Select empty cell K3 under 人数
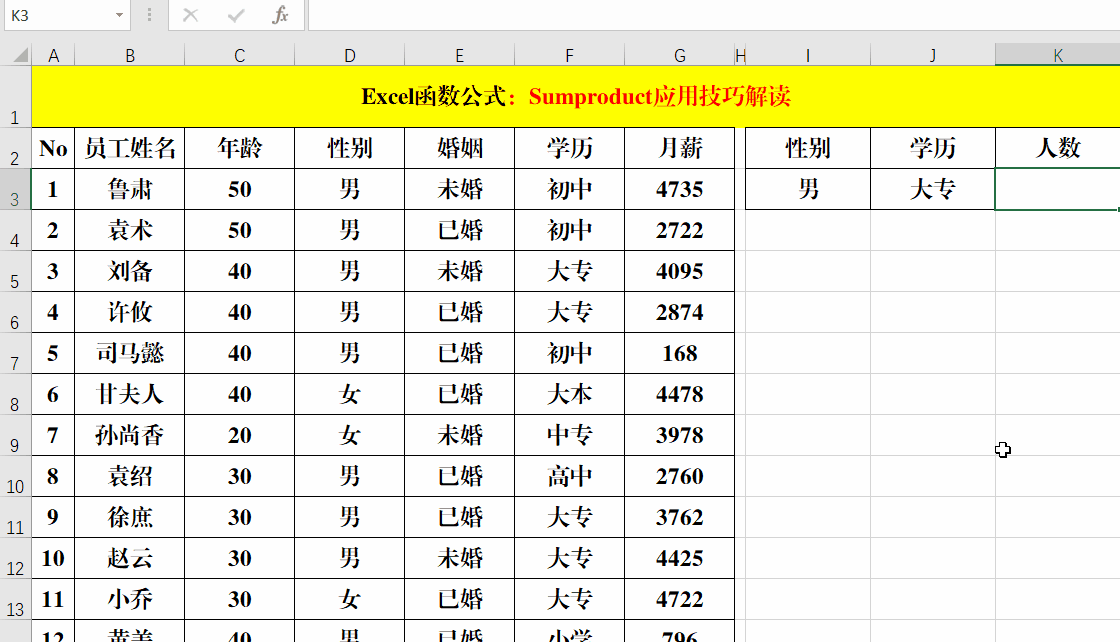The height and width of the screenshot is (642, 1120). (1058, 189)
